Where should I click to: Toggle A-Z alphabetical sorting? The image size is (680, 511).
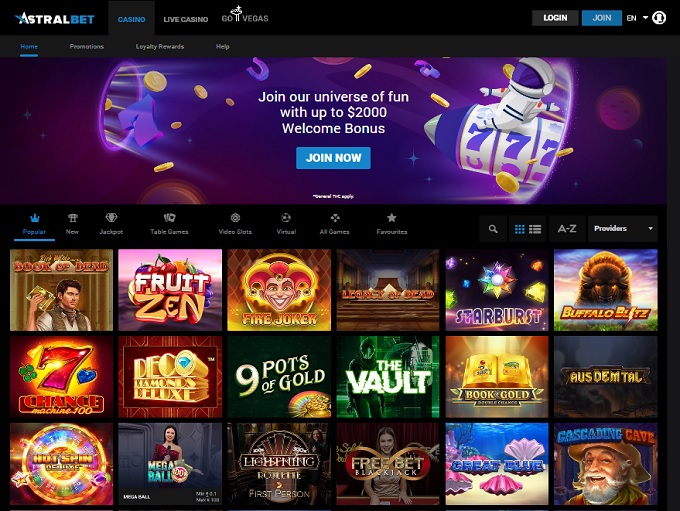[x=567, y=229]
